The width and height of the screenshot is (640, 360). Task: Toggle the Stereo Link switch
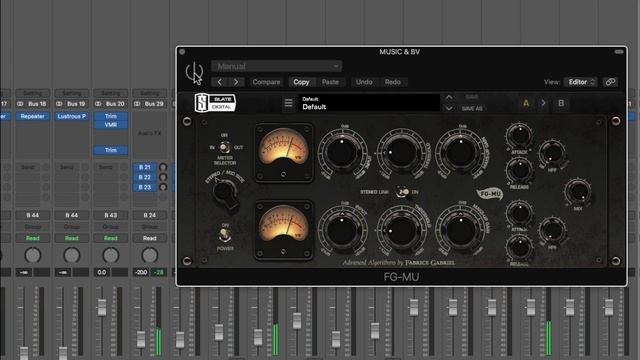pos(403,192)
